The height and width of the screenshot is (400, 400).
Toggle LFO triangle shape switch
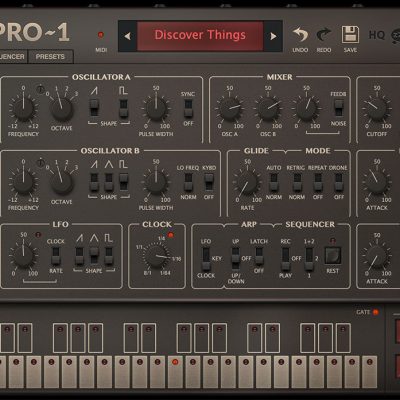[x=94, y=256]
